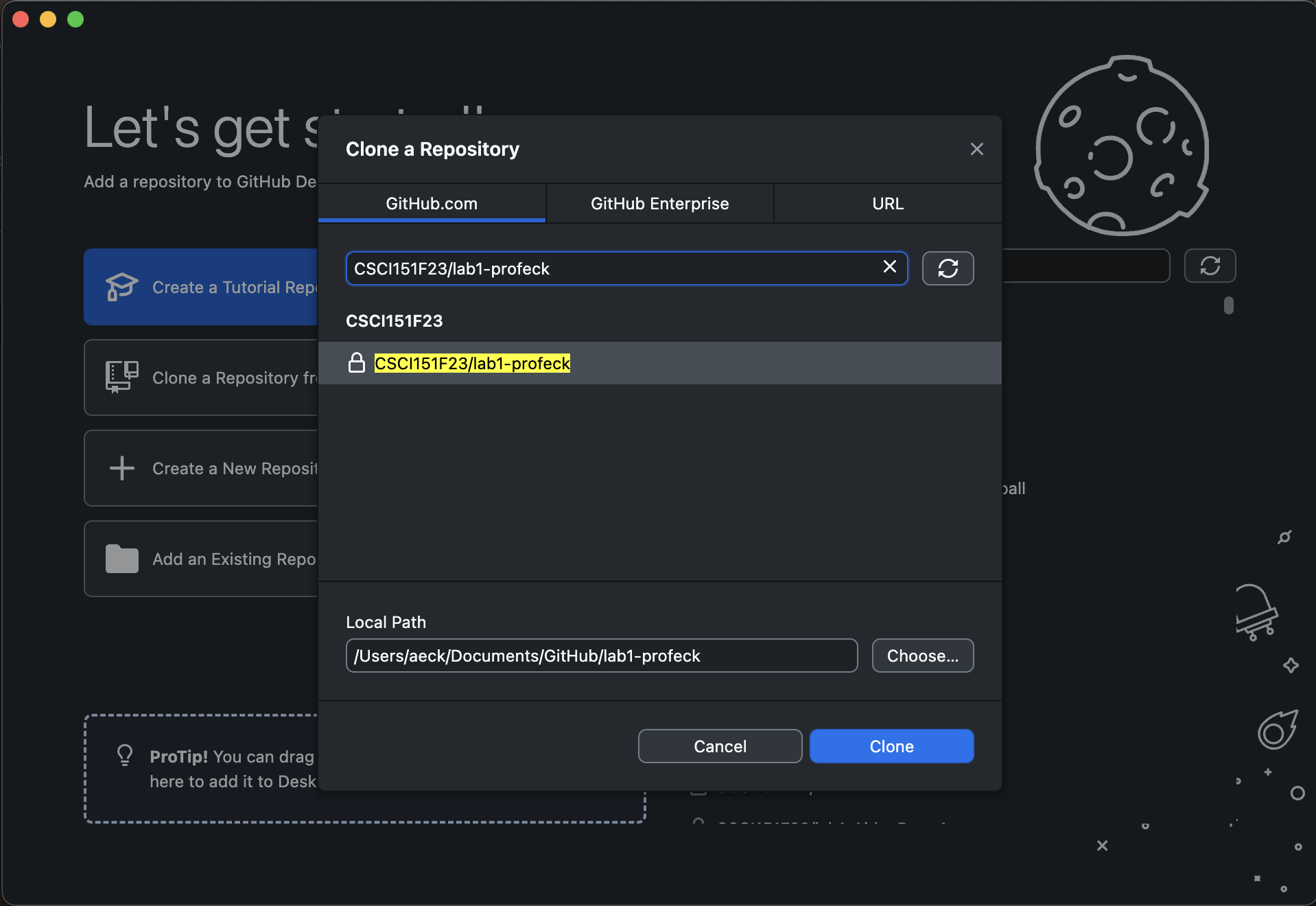Click the folder icon for existing repository
Screen dimensions: 1316x906
[x=121, y=559]
